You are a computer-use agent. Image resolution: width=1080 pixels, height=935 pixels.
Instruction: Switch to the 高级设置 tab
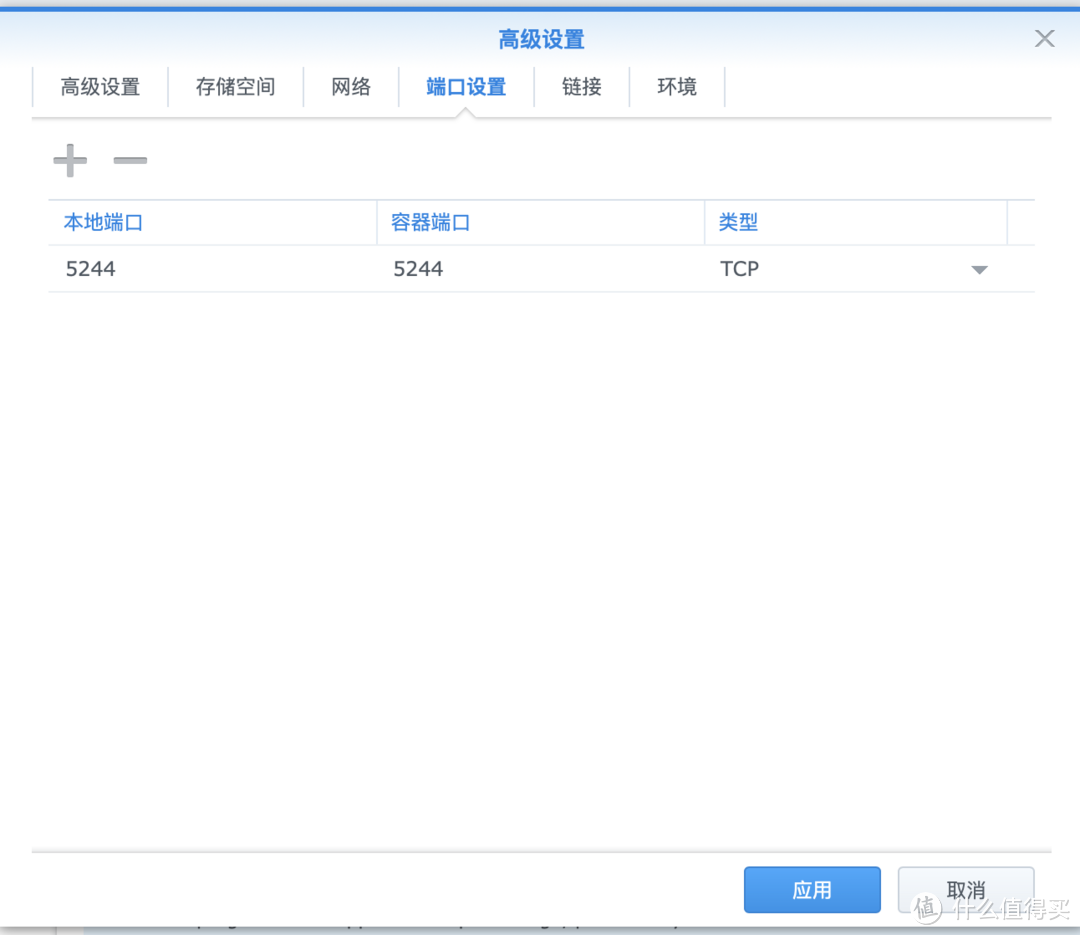click(x=100, y=87)
